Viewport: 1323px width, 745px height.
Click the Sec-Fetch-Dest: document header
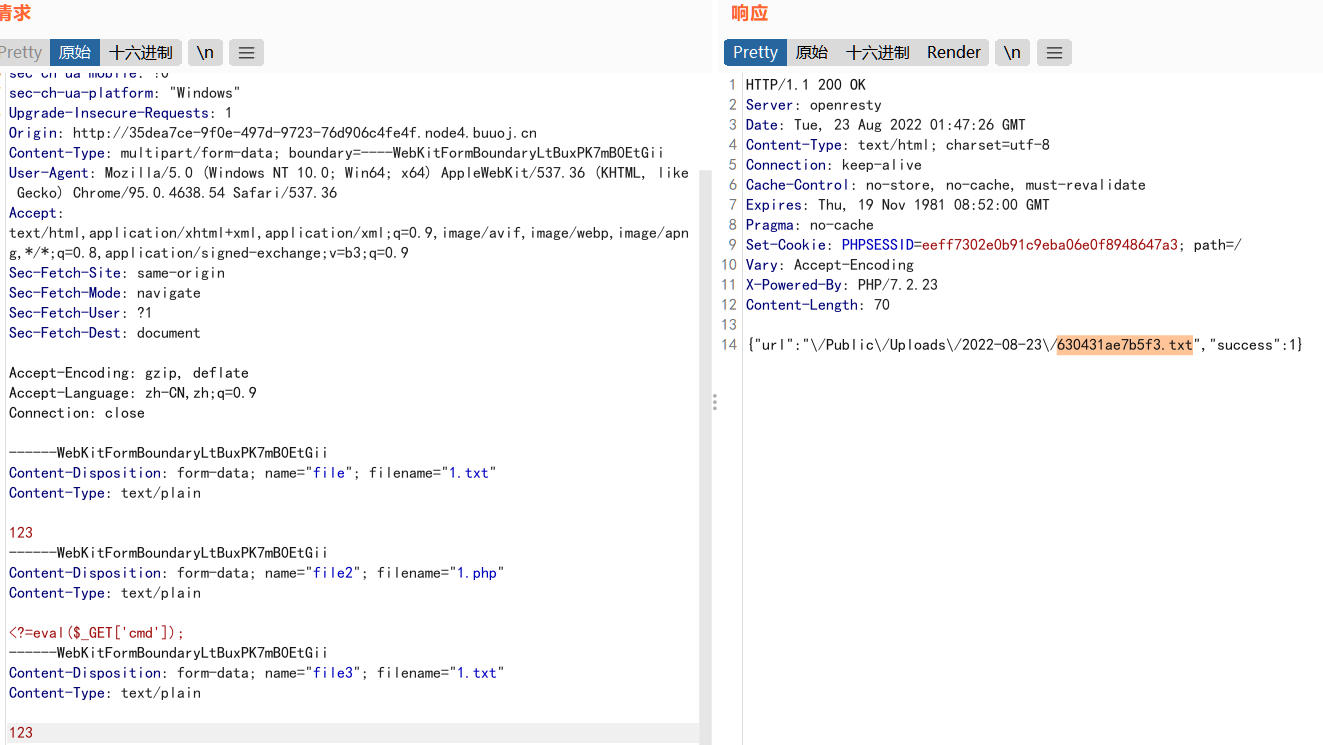[x=105, y=333]
